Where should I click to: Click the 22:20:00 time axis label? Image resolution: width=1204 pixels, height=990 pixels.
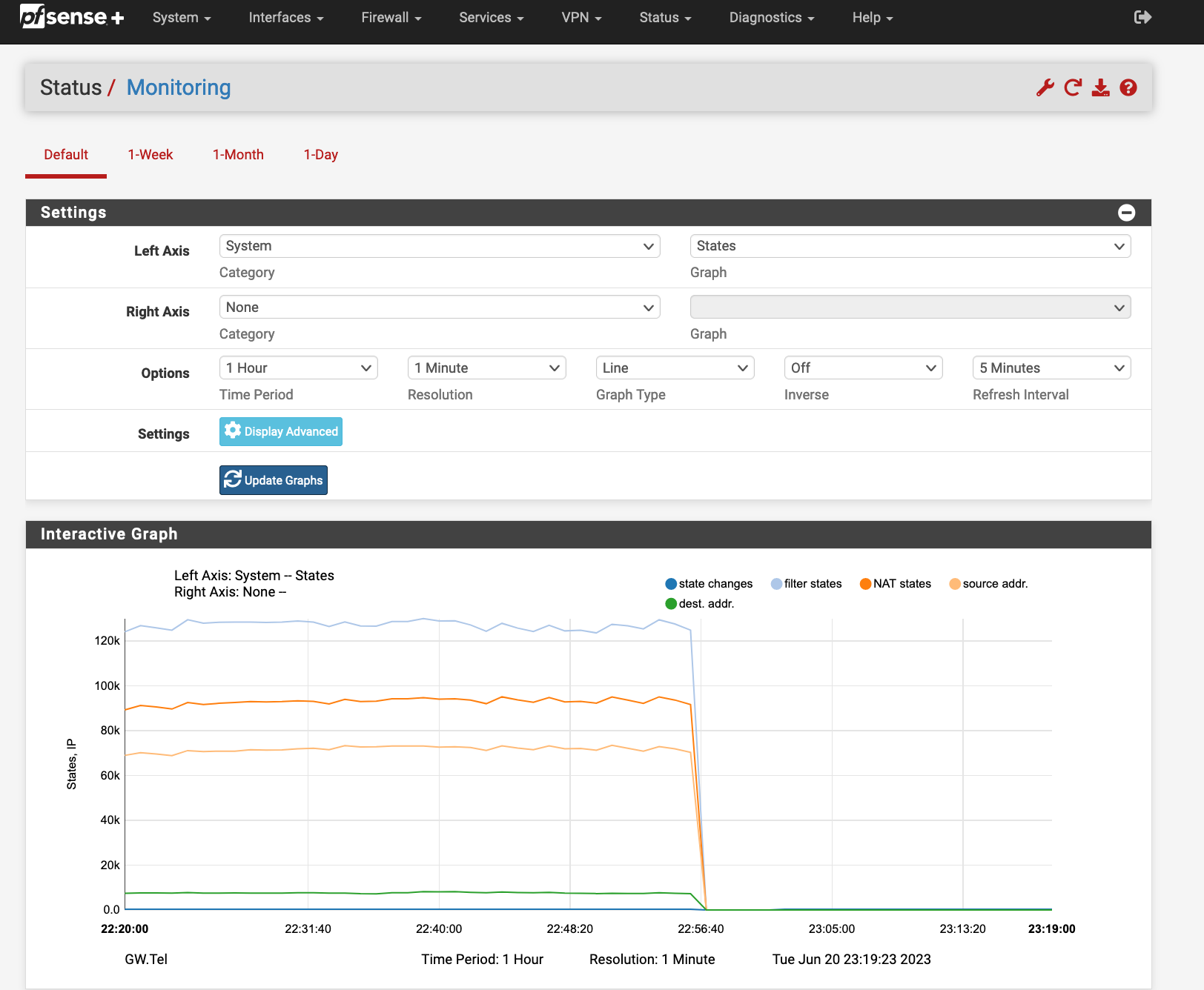(125, 929)
